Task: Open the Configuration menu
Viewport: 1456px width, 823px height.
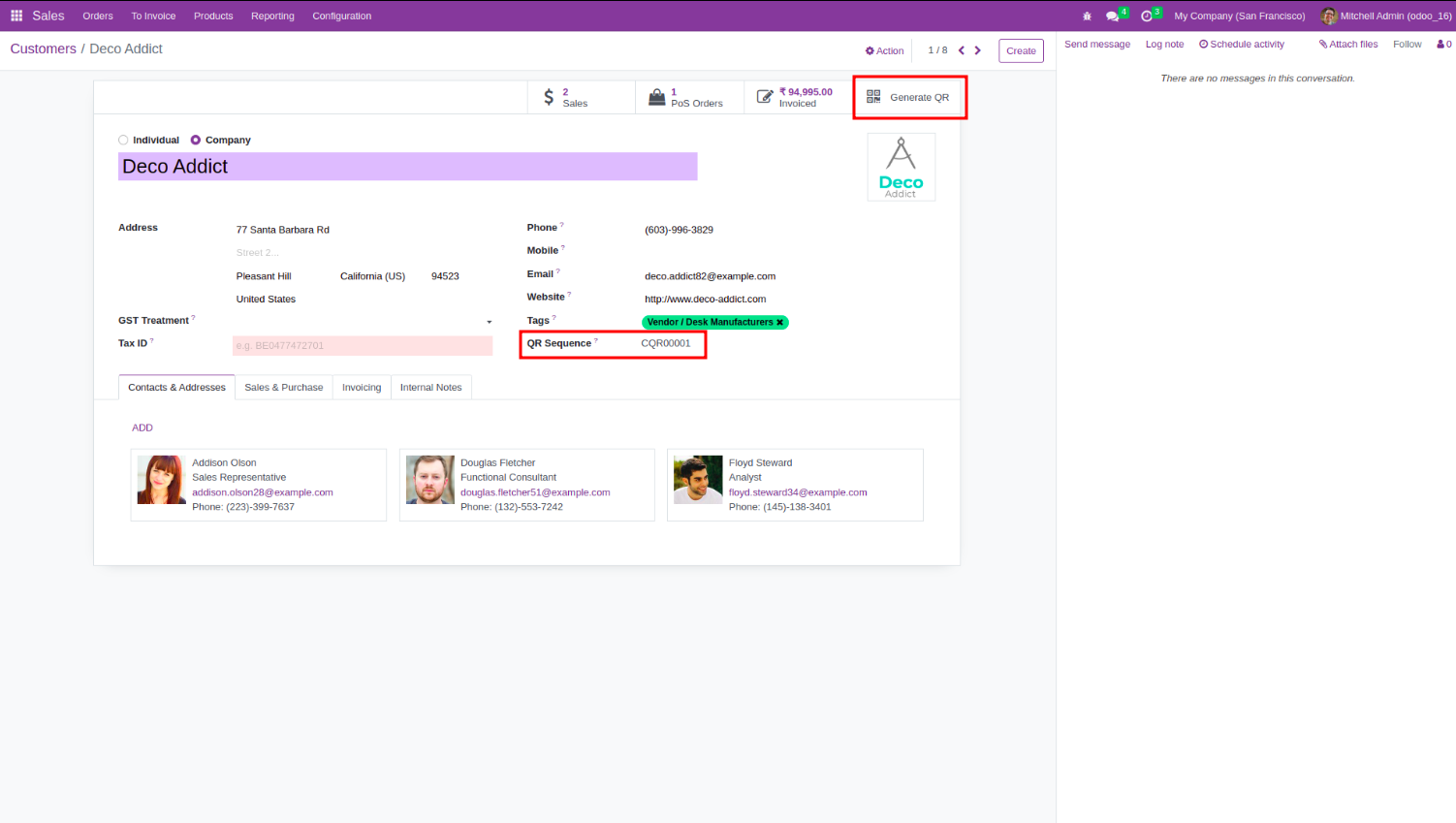Action: point(341,16)
